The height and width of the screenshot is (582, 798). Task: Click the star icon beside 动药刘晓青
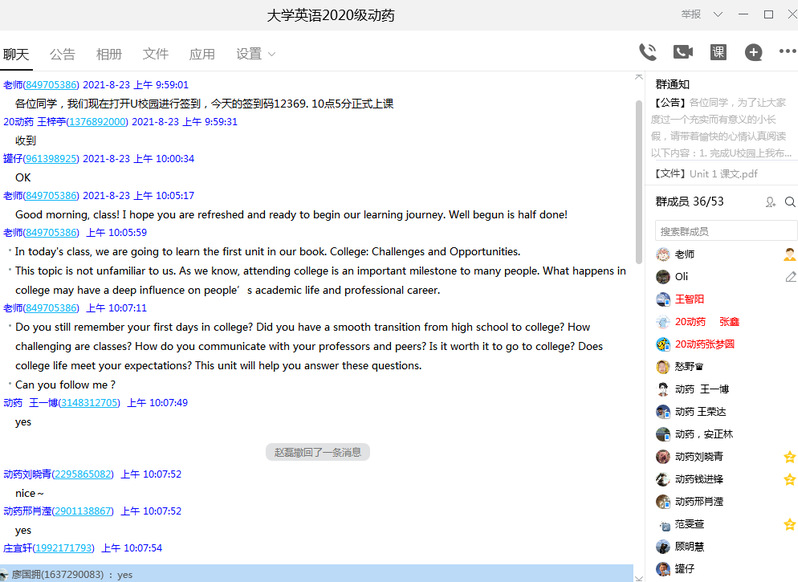click(x=790, y=457)
